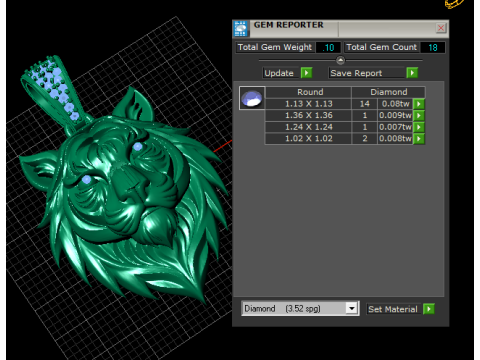Select the 1.02 X 1.02 size cell

[x=308, y=138]
